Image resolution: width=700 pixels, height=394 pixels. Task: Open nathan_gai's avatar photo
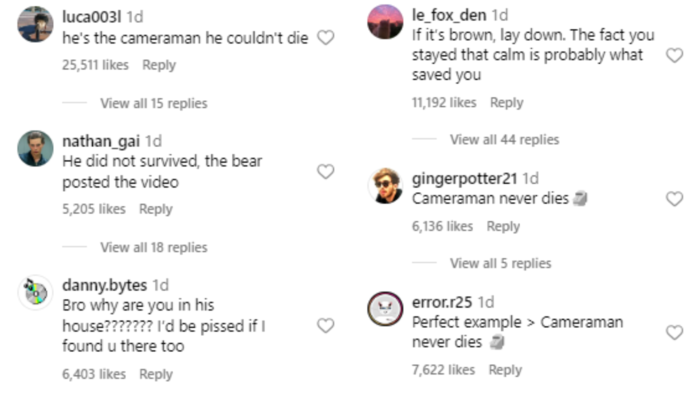35,149
